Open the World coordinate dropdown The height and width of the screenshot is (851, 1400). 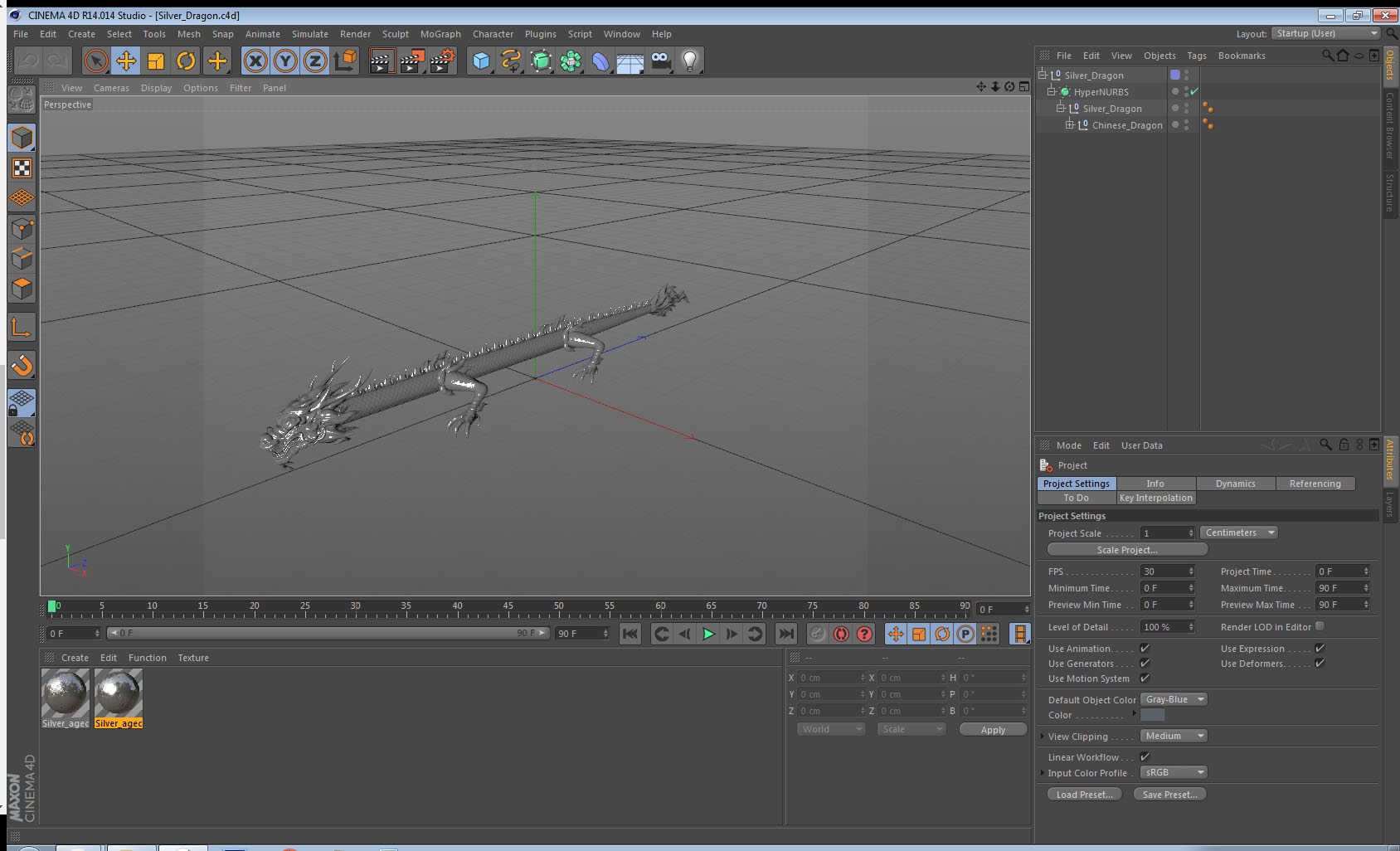pyautogui.click(x=830, y=729)
